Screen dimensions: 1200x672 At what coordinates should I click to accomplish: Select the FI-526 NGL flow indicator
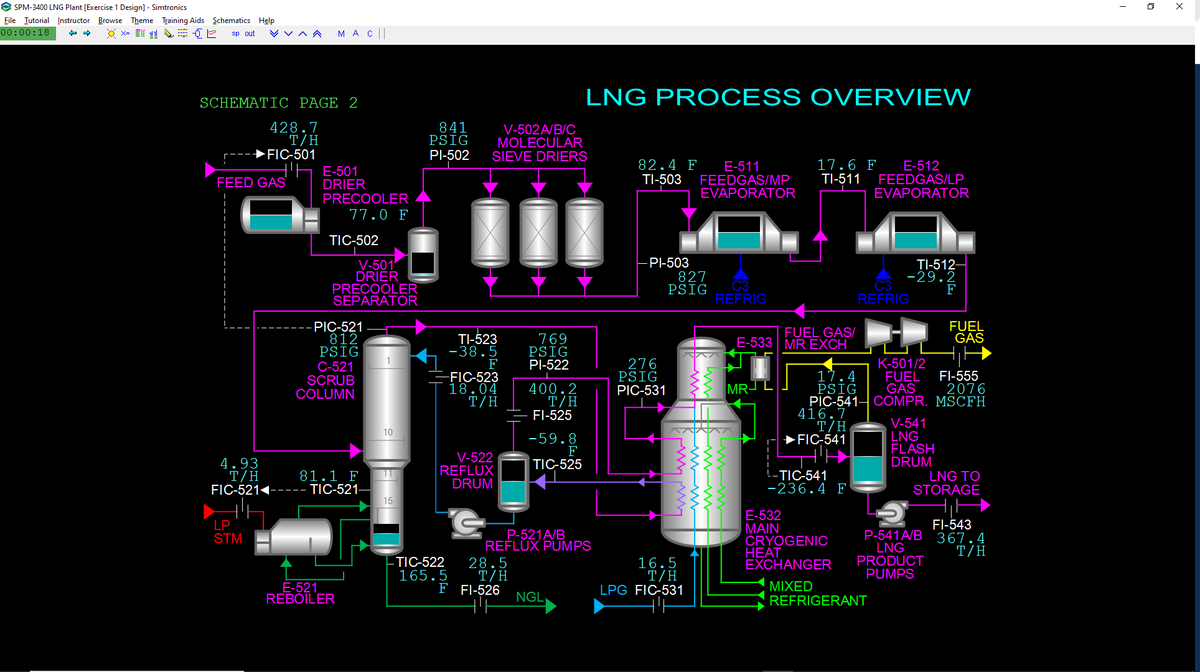click(x=480, y=590)
